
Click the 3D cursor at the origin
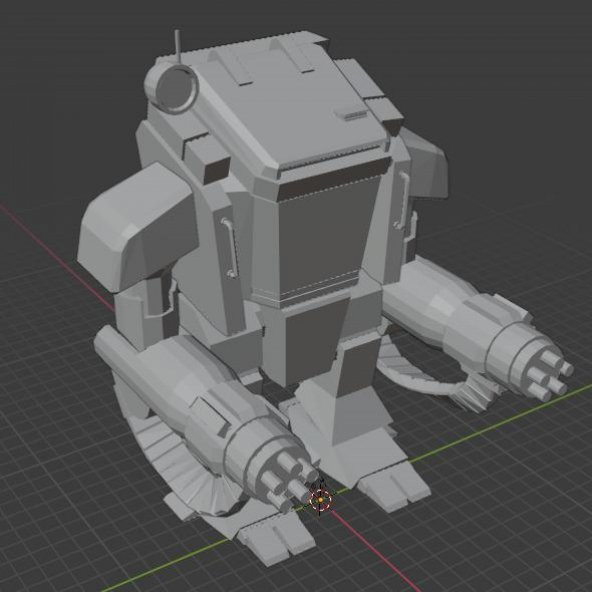[320, 500]
